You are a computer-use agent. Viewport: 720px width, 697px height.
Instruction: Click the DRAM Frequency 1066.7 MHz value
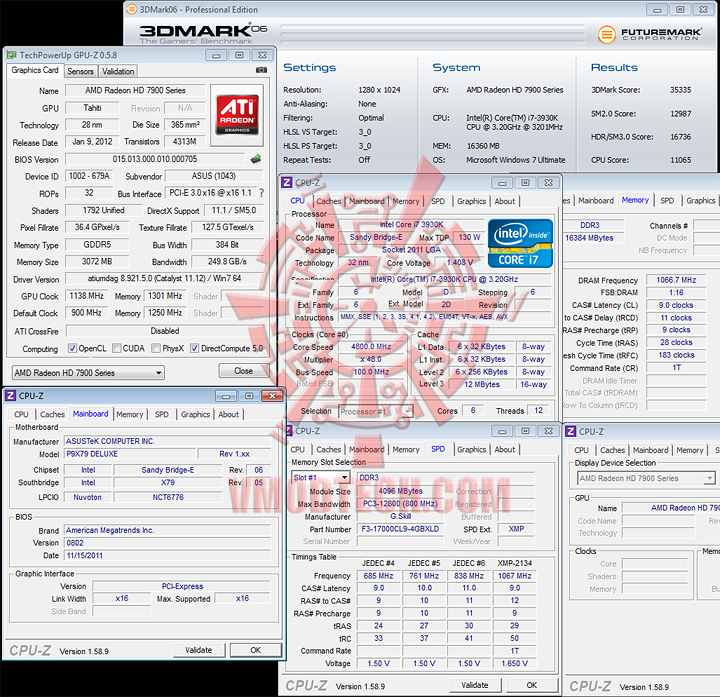click(x=676, y=280)
